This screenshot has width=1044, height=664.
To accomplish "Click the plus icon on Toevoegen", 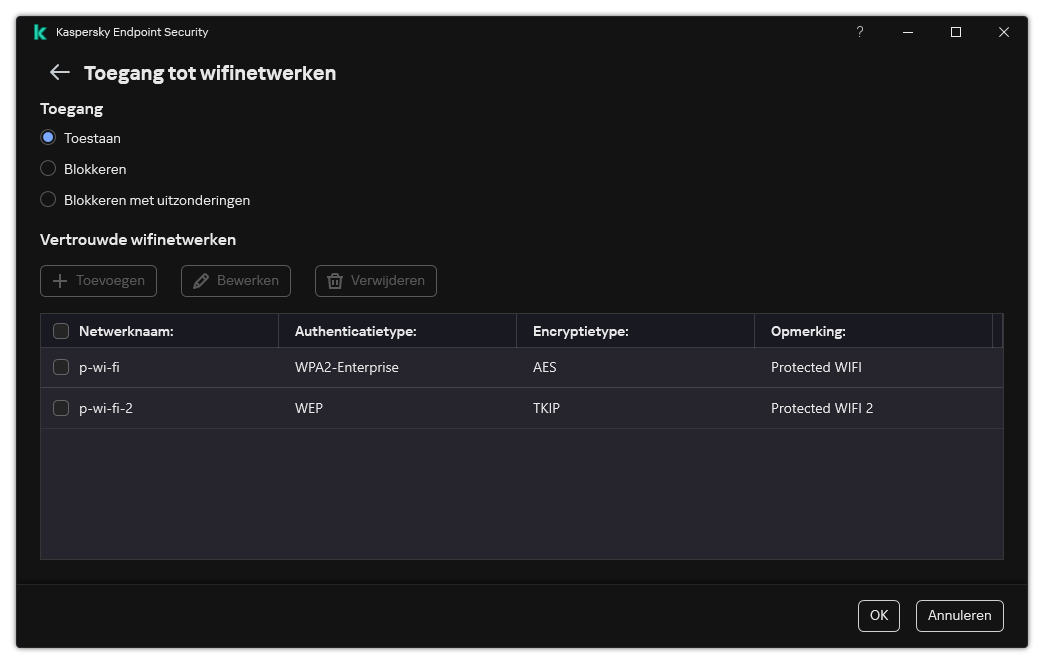I will point(61,281).
